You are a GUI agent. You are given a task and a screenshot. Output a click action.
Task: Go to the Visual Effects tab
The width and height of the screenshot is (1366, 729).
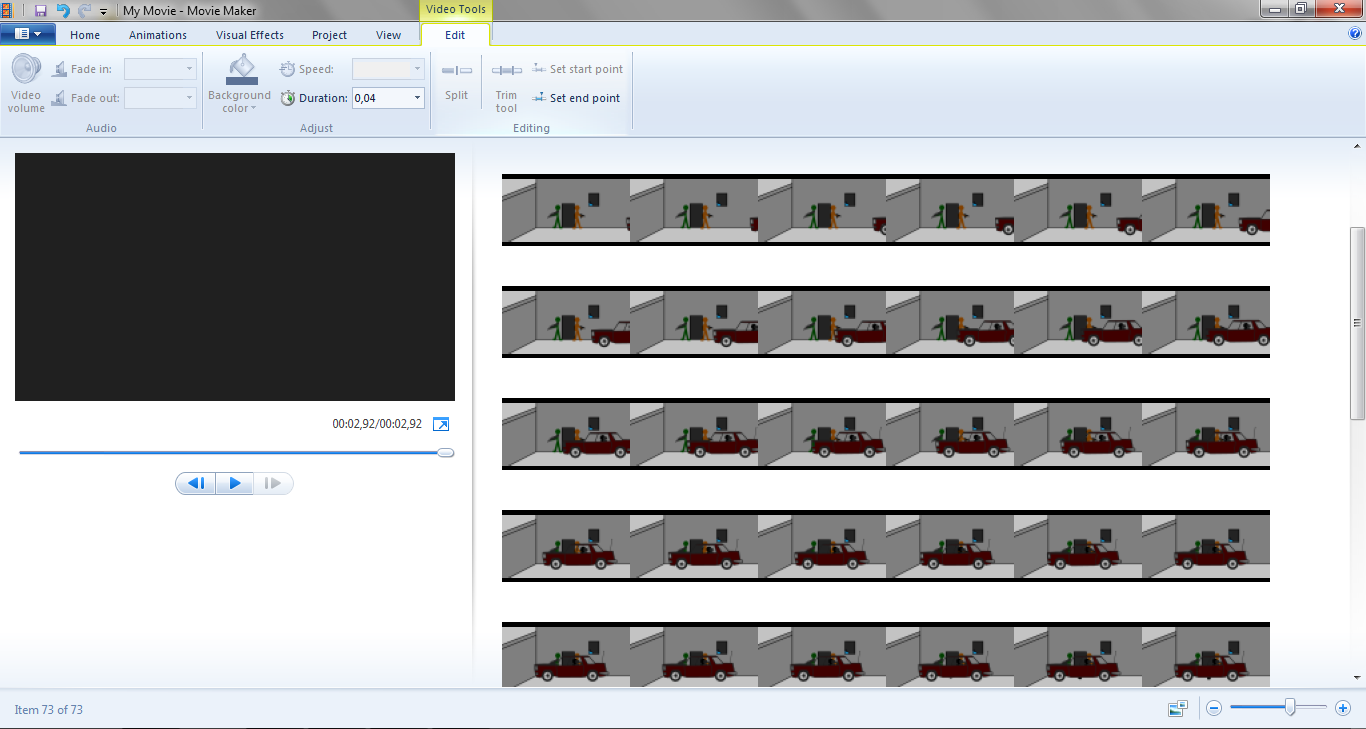click(250, 35)
